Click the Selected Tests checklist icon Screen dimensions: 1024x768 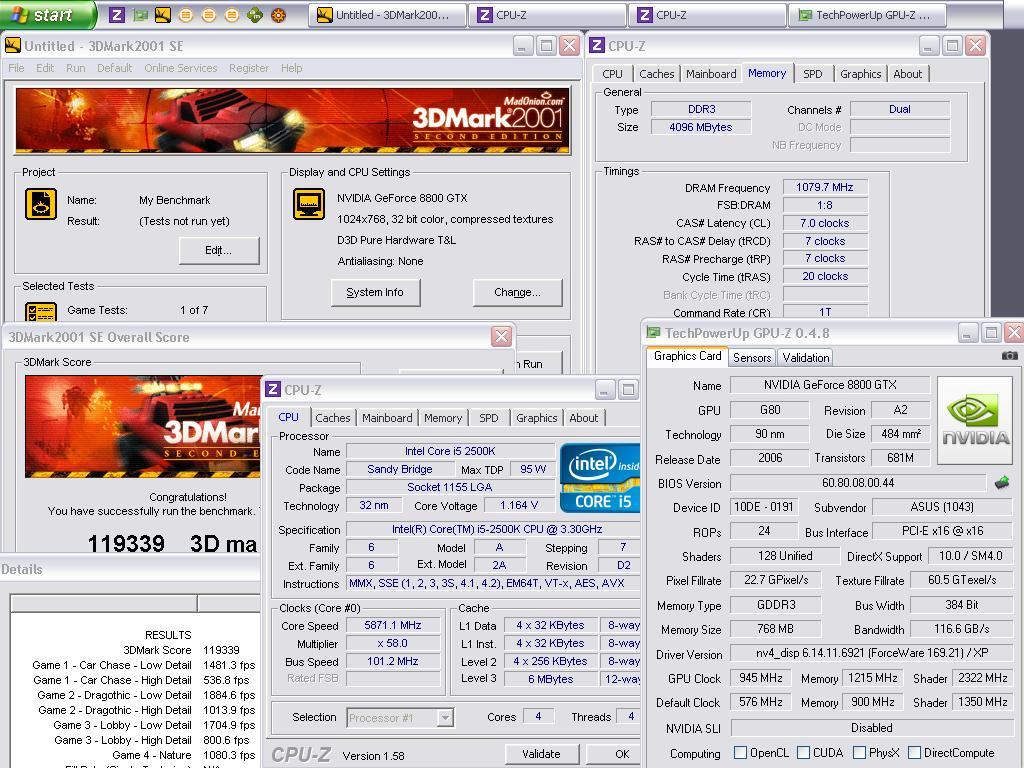(x=40, y=312)
